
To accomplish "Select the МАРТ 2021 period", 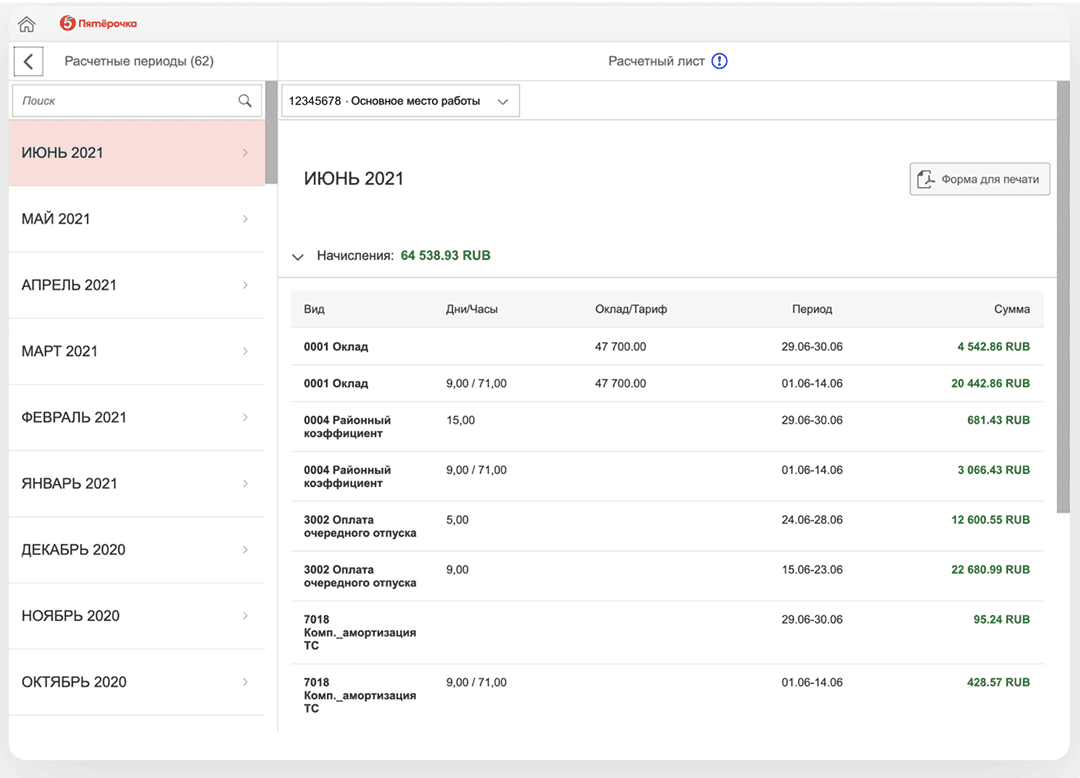I will 136,351.
